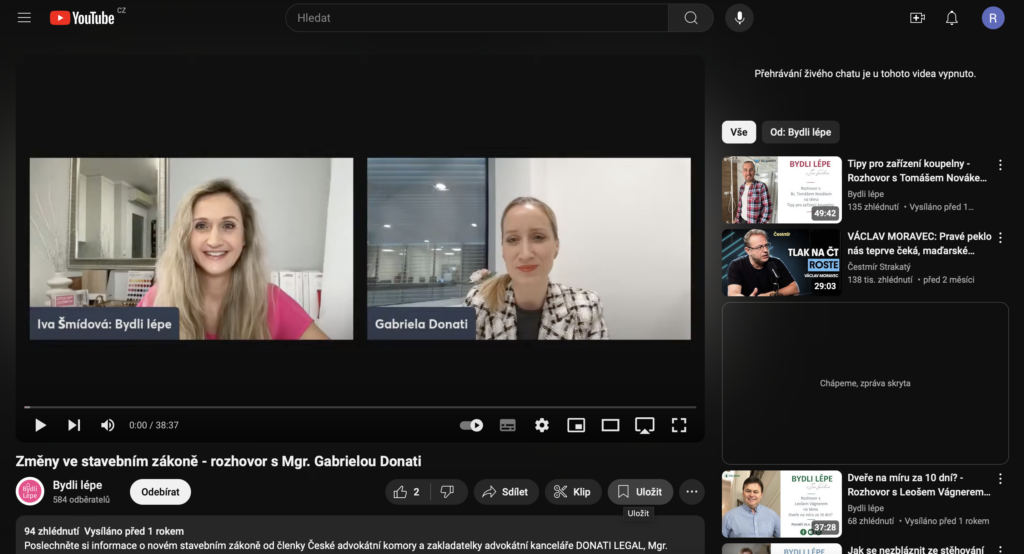The height and width of the screenshot is (554, 1024).
Task: Open options for Tipy pro zařízení koupelny video
Action: (x=1000, y=165)
